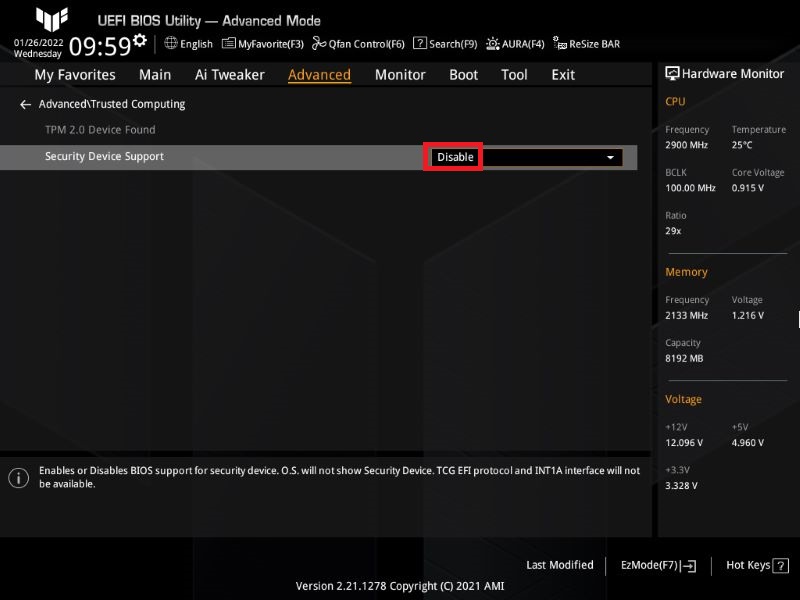The height and width of the screenshot is (600, 800).
Task: Click BCLK value 100.00 MHz
Action: 690,188
